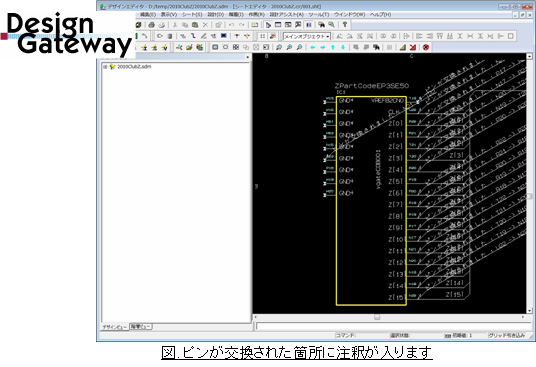
Task: Toggle the grid dots display button
Action: (263, 36)
